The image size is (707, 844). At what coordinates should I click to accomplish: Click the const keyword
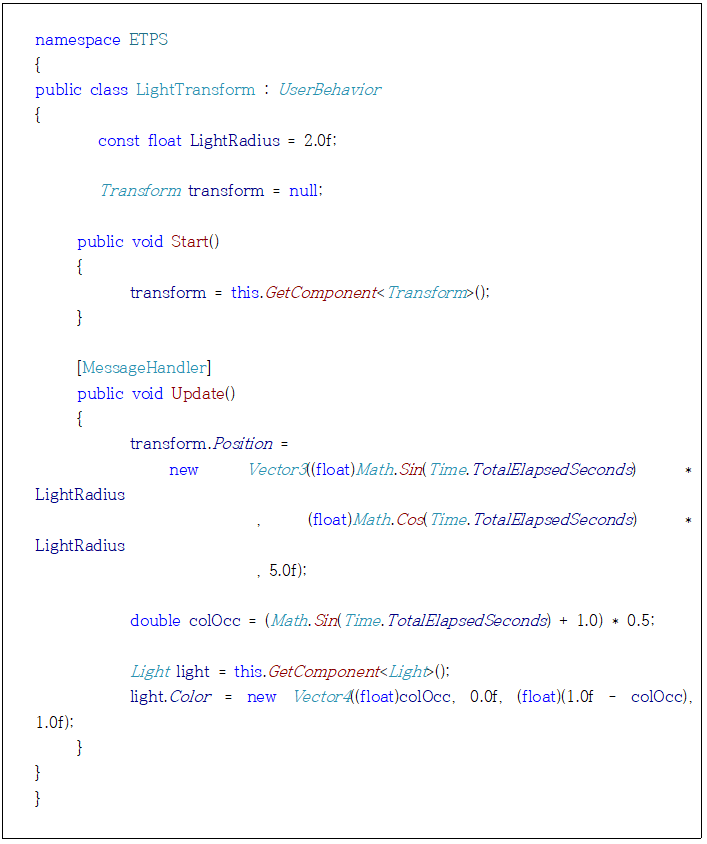click(118, 141)
